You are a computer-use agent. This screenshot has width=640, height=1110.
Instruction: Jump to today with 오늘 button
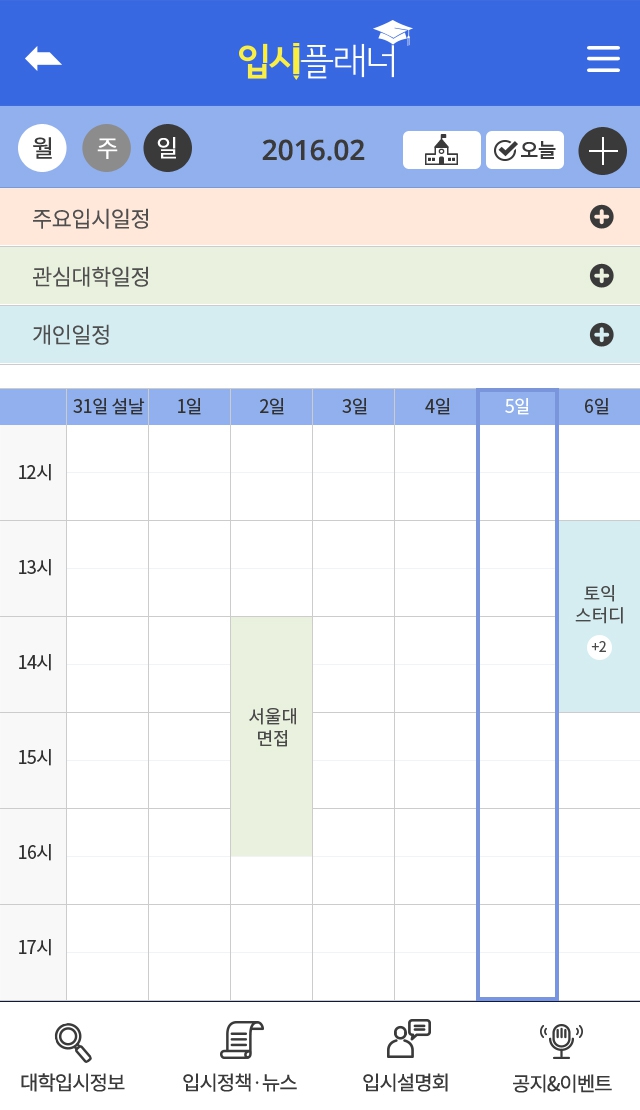pyautogui.click(x=525, y=150)
